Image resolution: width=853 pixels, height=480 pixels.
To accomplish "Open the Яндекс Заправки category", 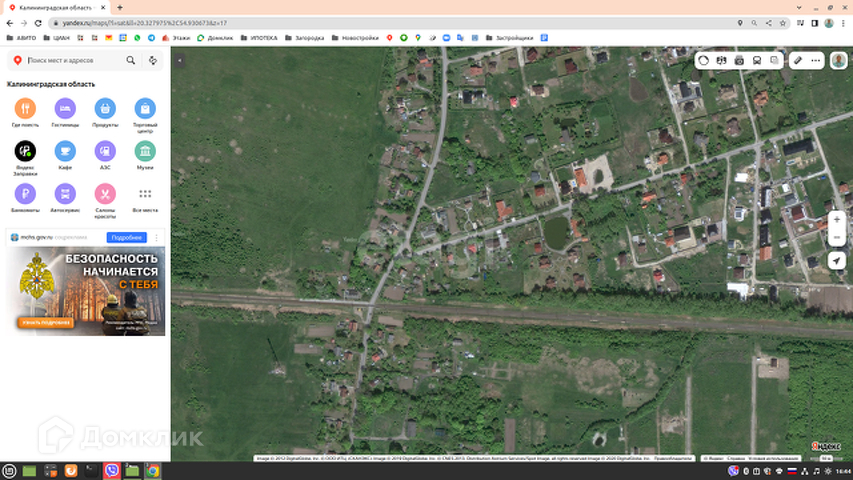I will pyautogui.click(x=25, y=151).
